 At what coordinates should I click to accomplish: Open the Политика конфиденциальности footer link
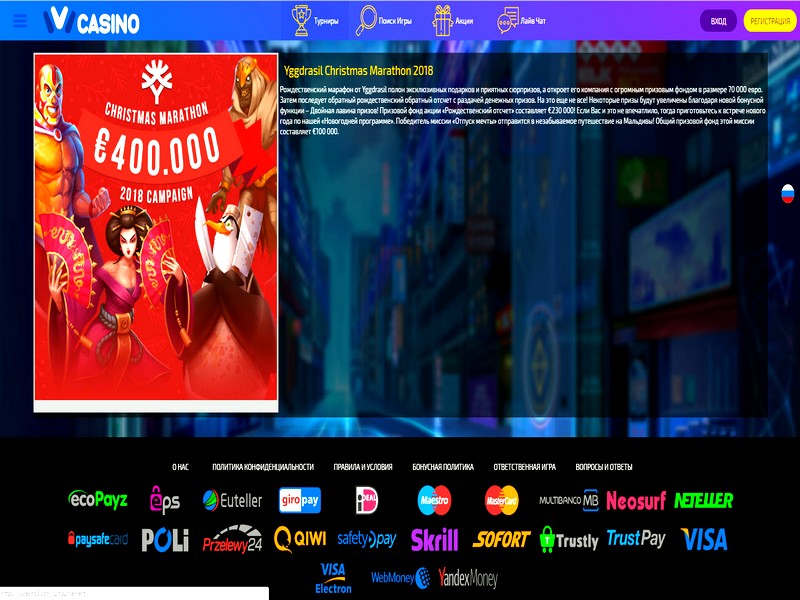pyautogui.click(x=263, y=467)
